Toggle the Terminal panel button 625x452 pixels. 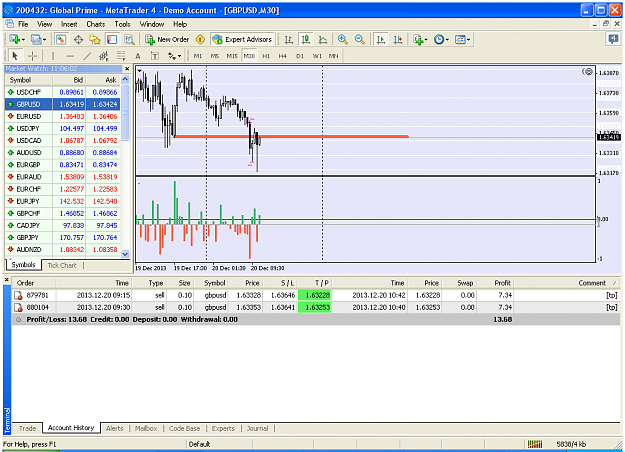pyautogui.click(x=112, y=39)
